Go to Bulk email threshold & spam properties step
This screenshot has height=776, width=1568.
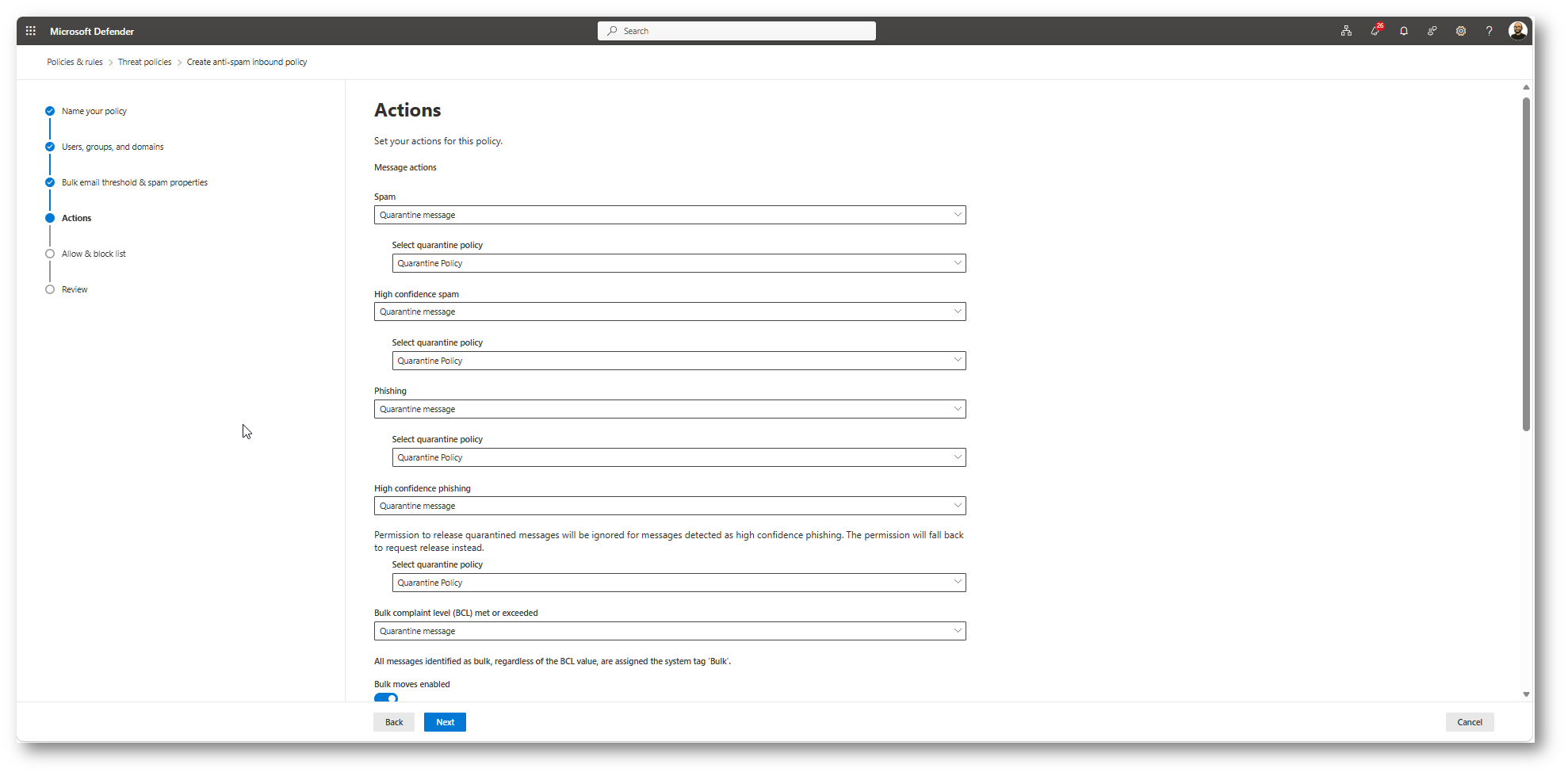pyautogui.click(x=135, y=182)
